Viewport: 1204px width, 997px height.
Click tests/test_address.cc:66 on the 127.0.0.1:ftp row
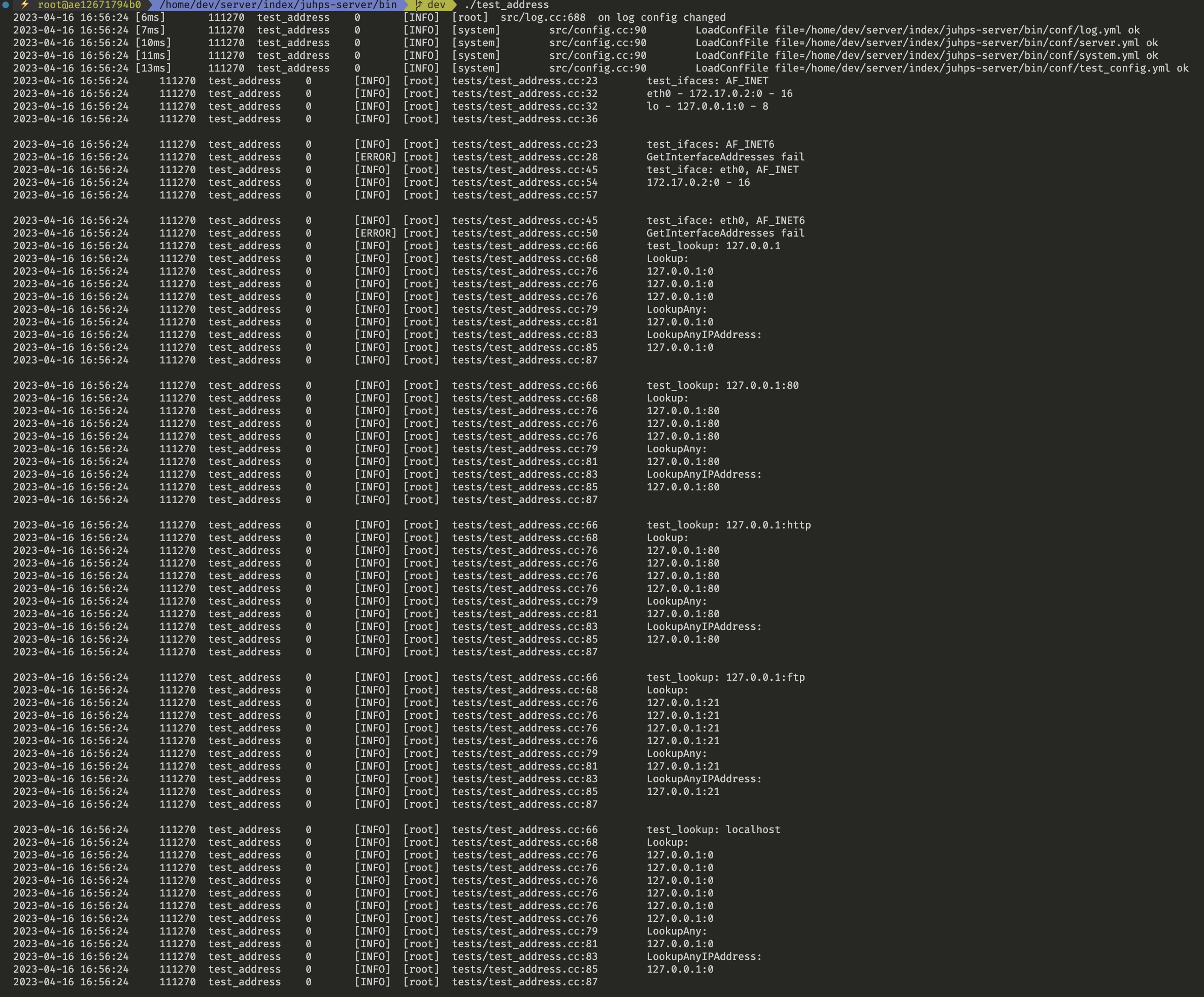pos(525,677)
